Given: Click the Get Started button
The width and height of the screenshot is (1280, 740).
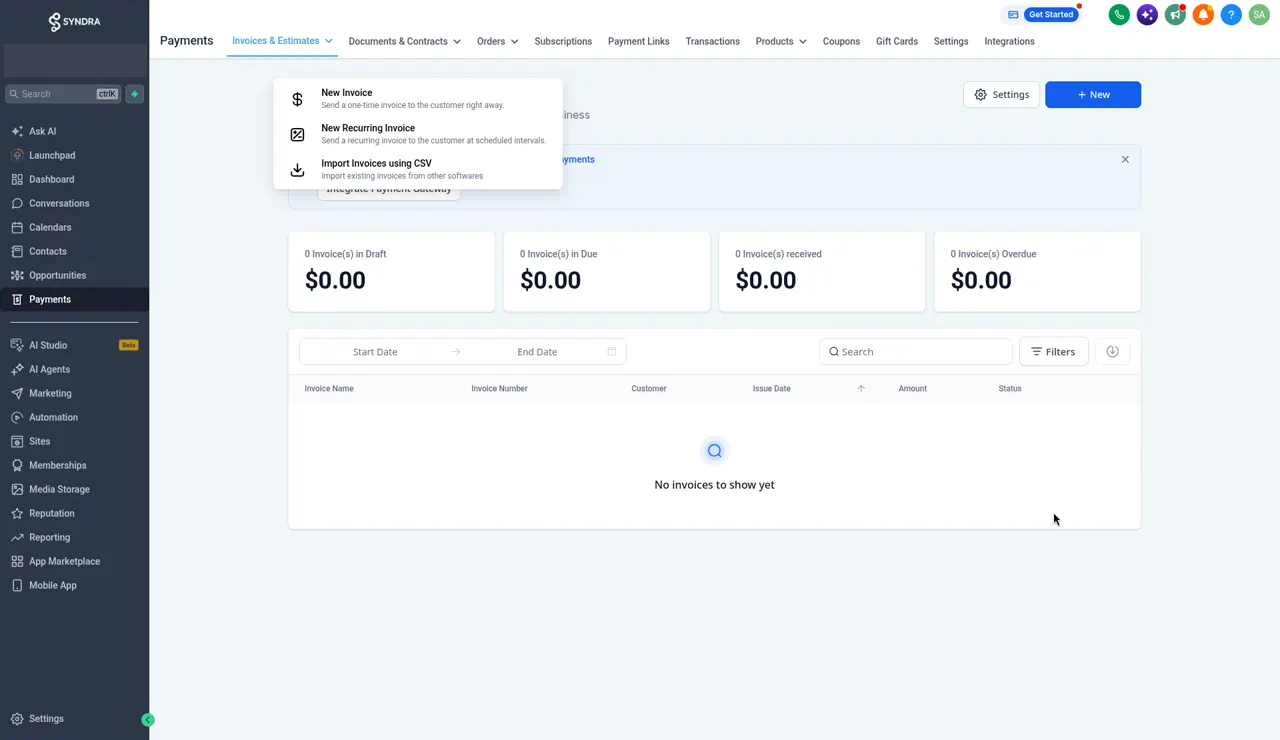Looking at the screenshot, I should 1051,15.
